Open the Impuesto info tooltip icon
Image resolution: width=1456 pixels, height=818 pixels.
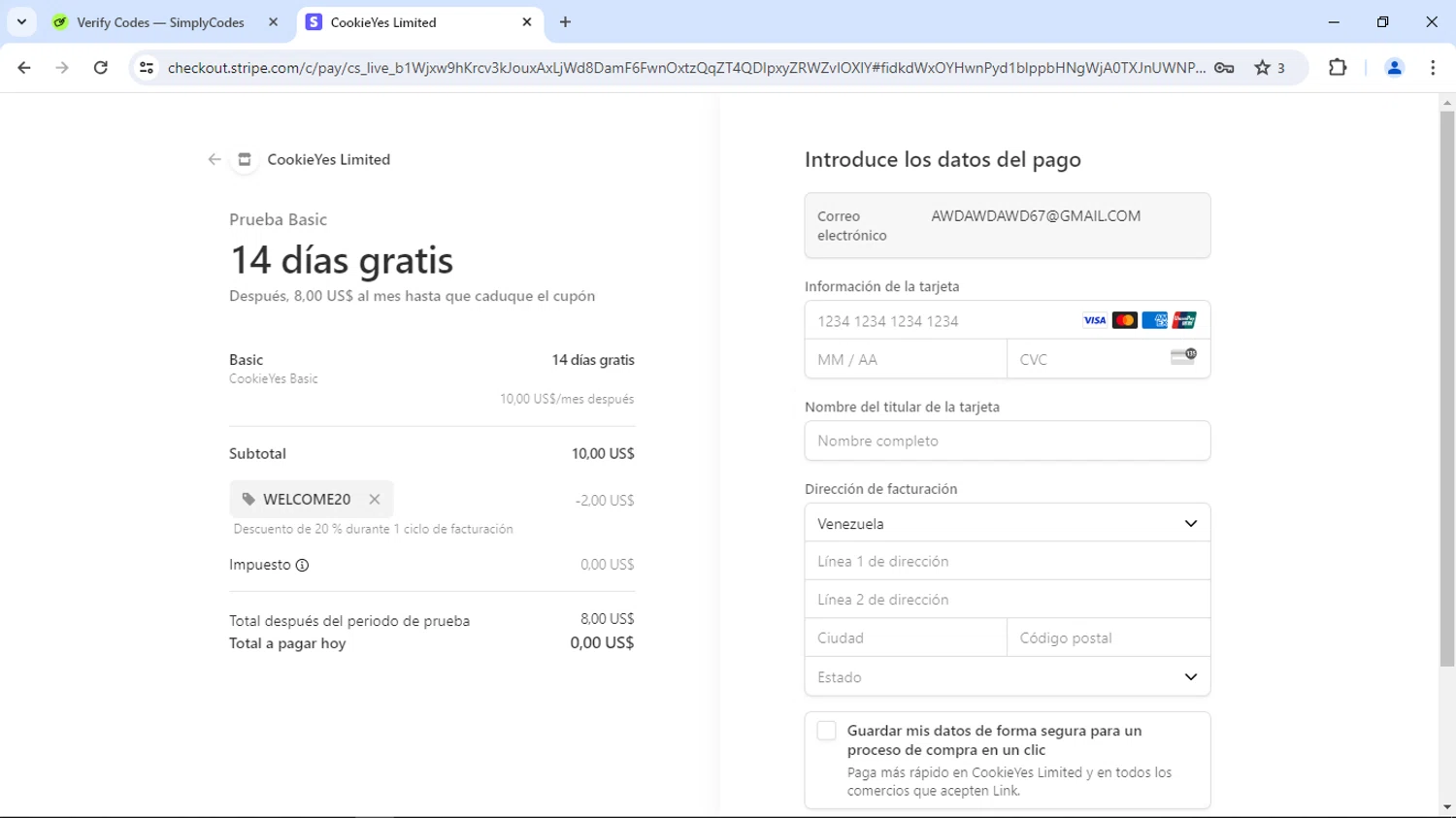(x=302, y=565)
